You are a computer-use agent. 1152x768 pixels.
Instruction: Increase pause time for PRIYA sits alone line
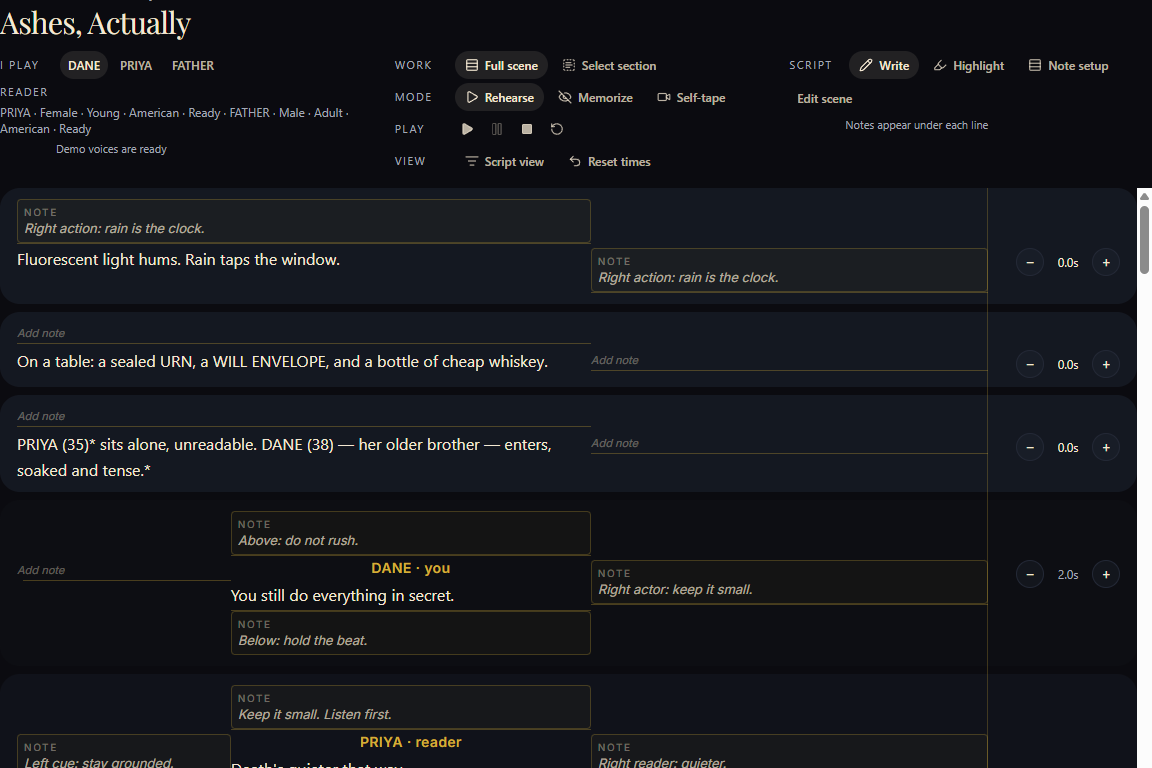[x=1106, y=448]
